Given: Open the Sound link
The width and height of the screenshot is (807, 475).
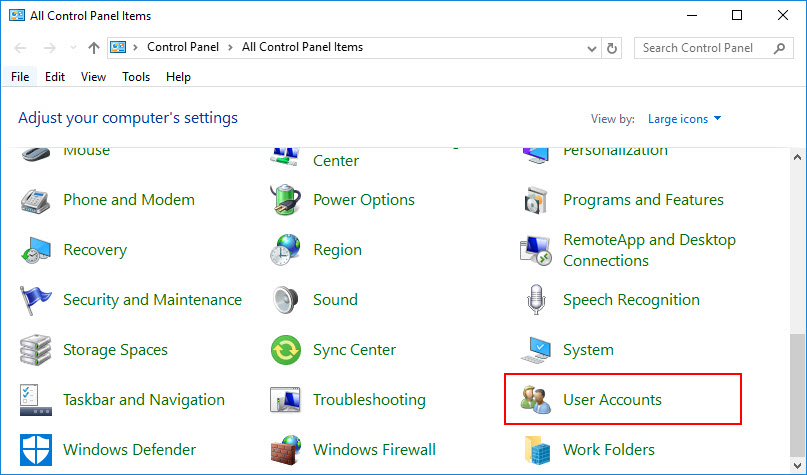Looking at the screenshot, I should (336, 300).
